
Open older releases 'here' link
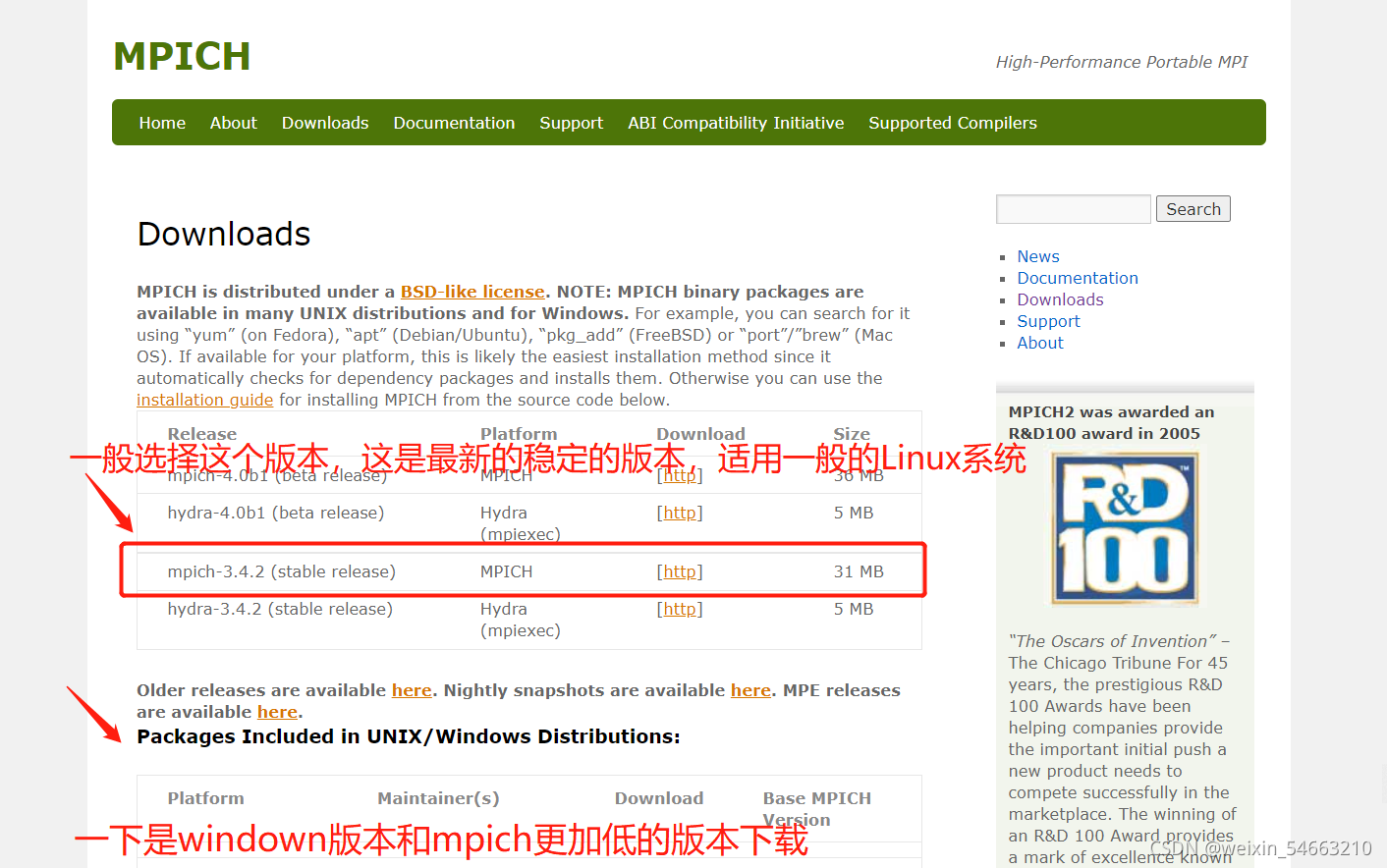(412, 690)
